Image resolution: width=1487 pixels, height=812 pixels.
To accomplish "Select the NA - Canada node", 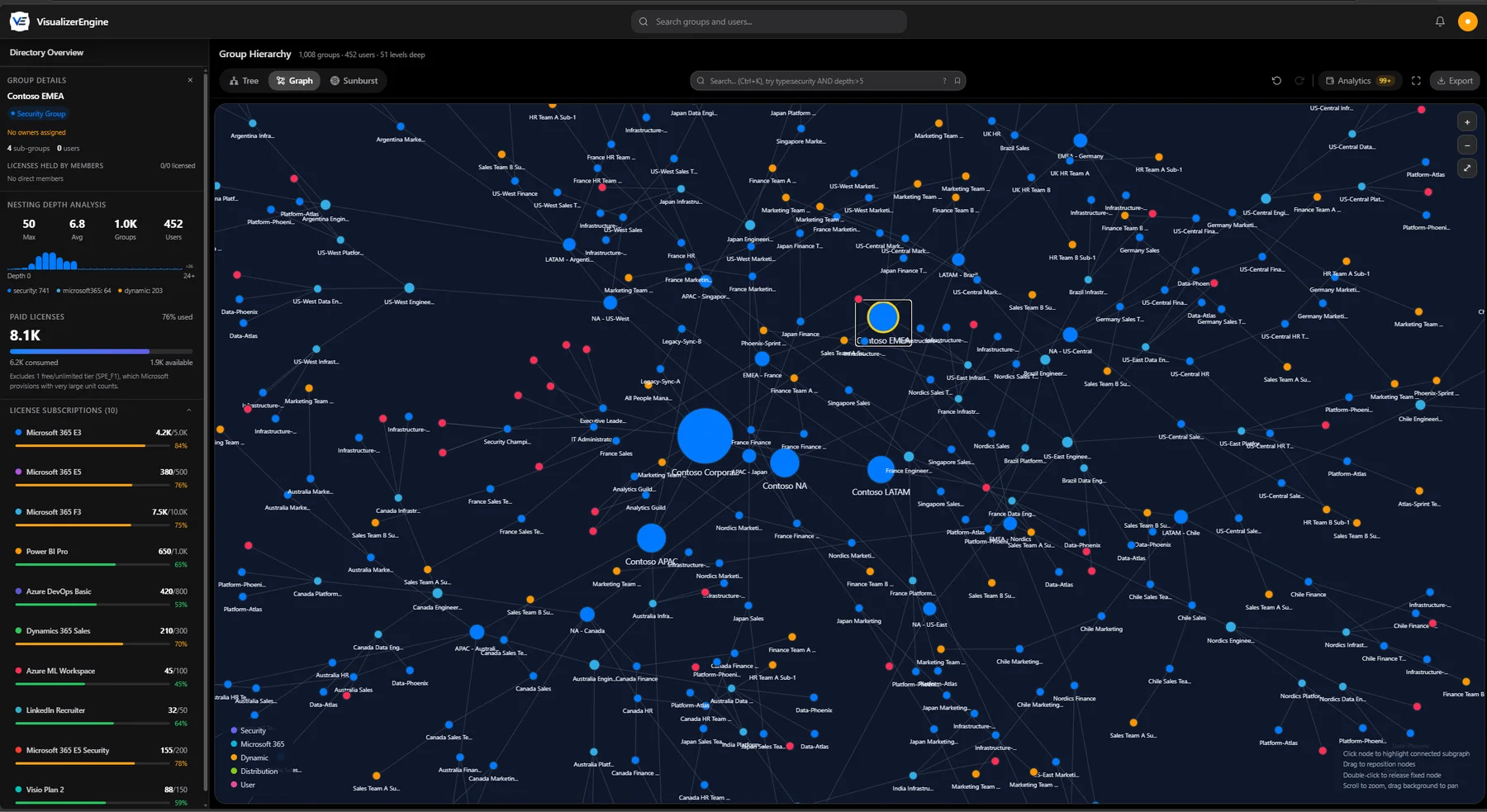I will [587, 615].
